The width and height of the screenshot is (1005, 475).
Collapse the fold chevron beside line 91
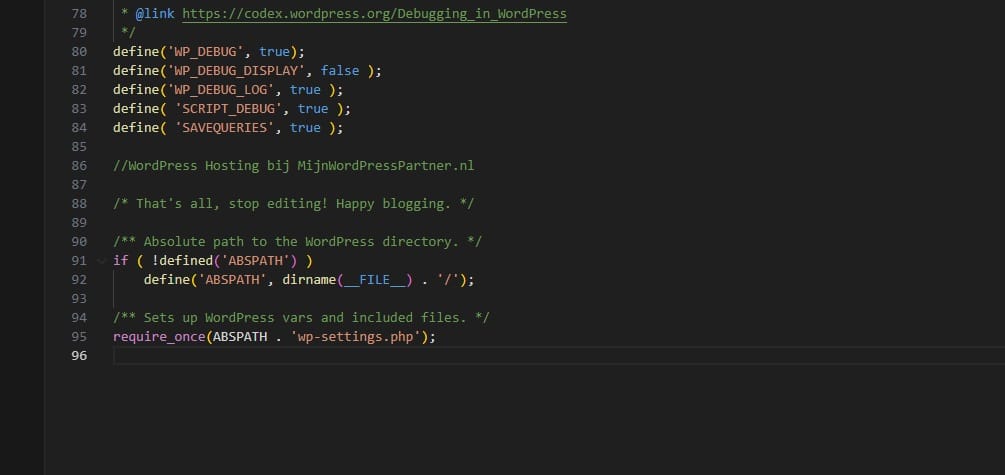point(100,261)
